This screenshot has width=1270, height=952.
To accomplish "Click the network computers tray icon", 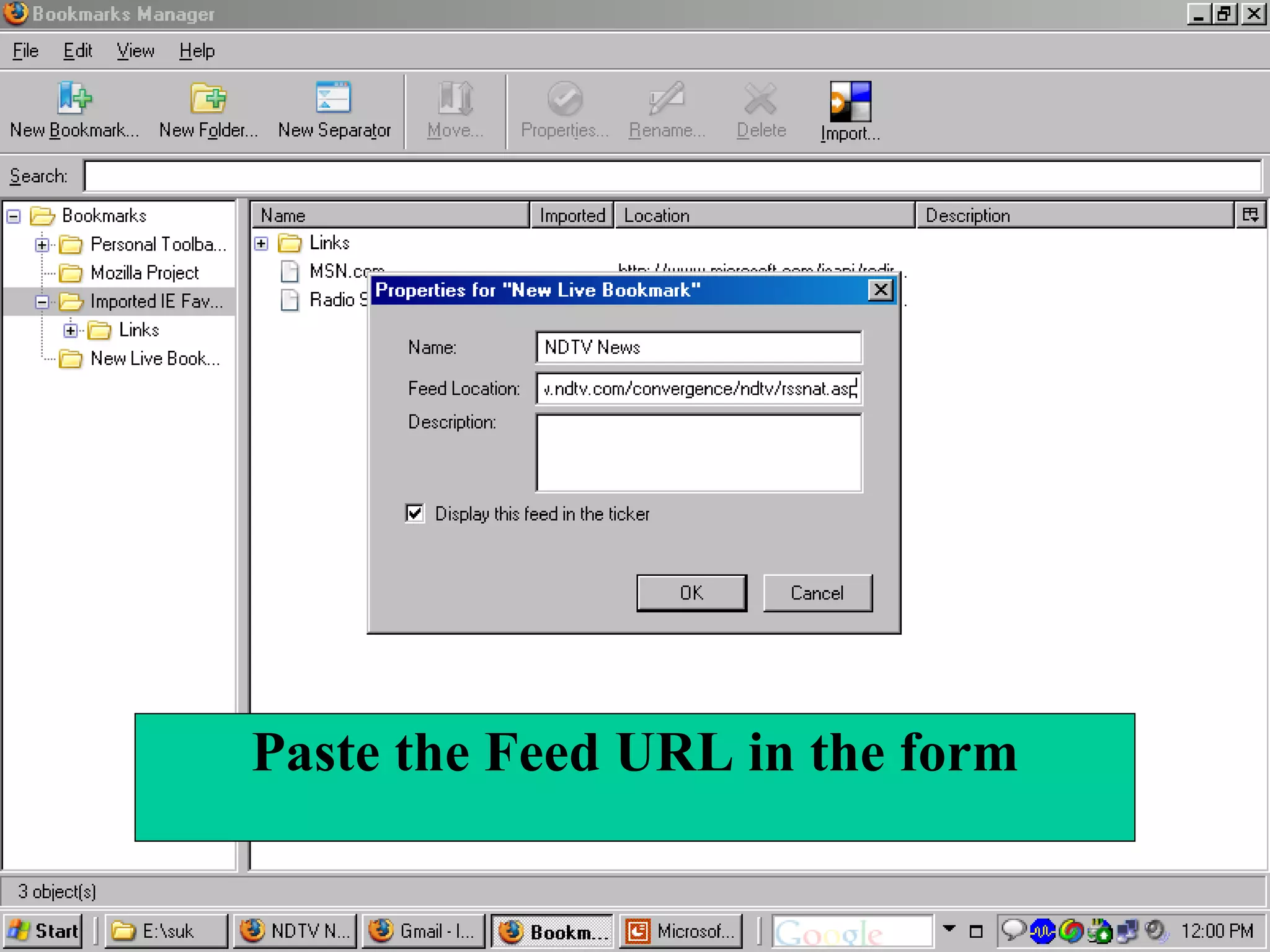I will (x=1127, y=930).
